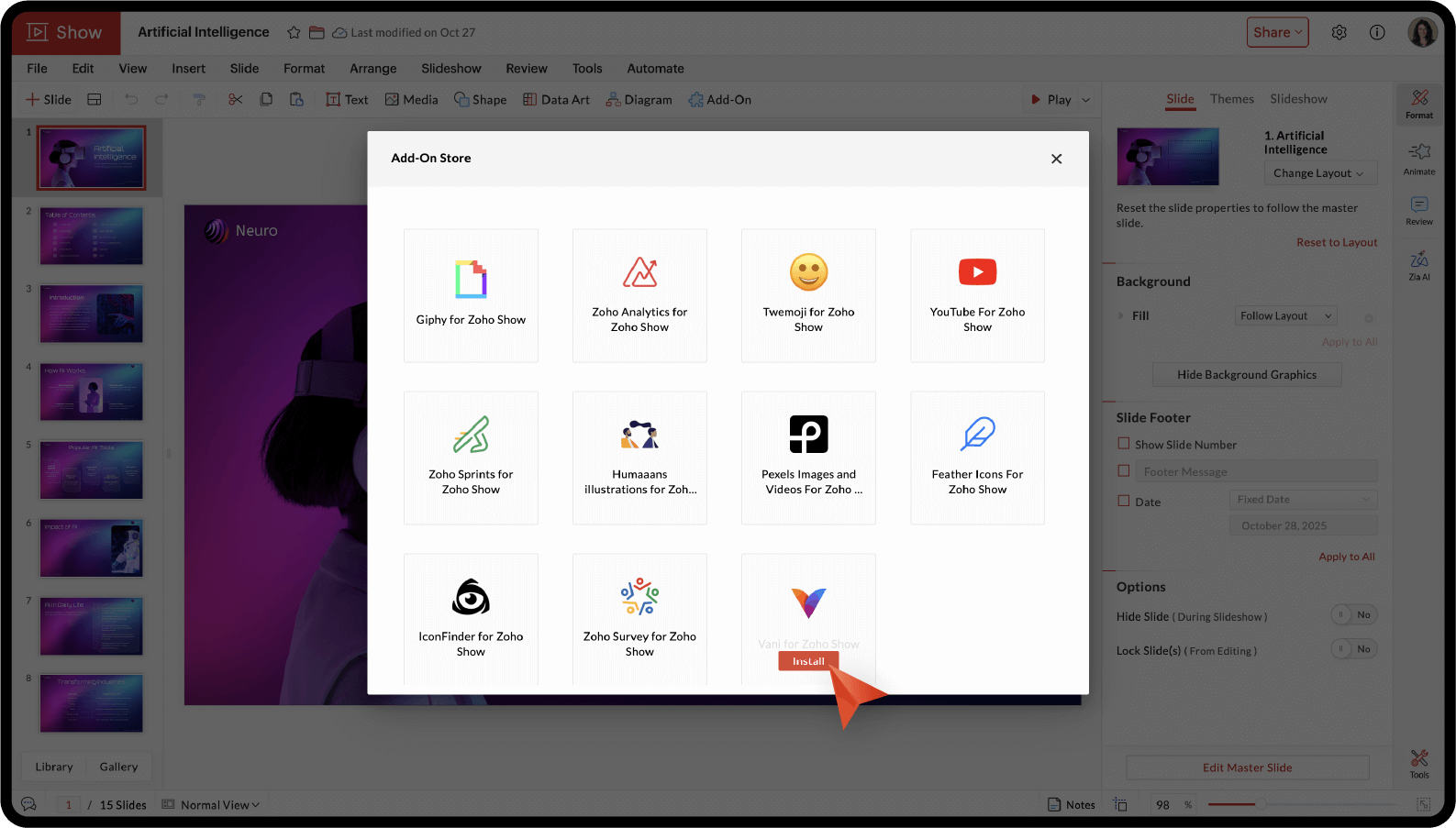Select the Format Painter icon

point(199,99)
